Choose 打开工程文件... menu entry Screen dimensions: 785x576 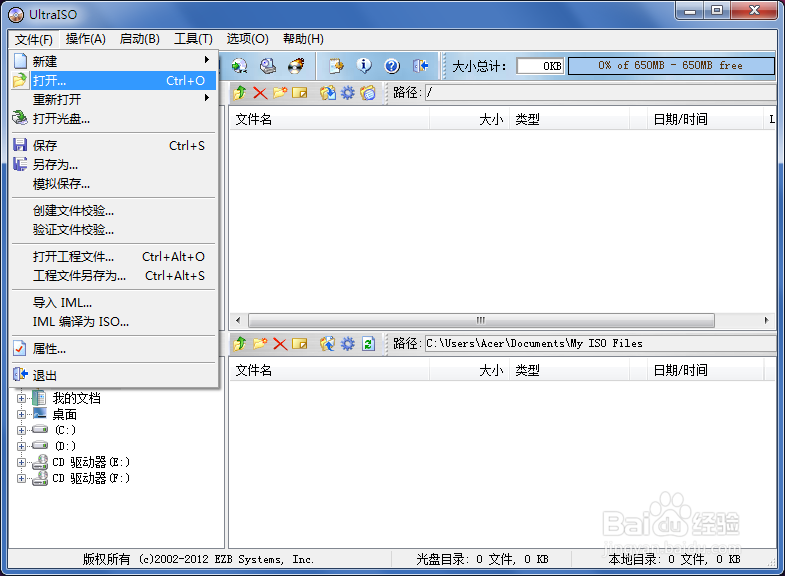point(114,256)
